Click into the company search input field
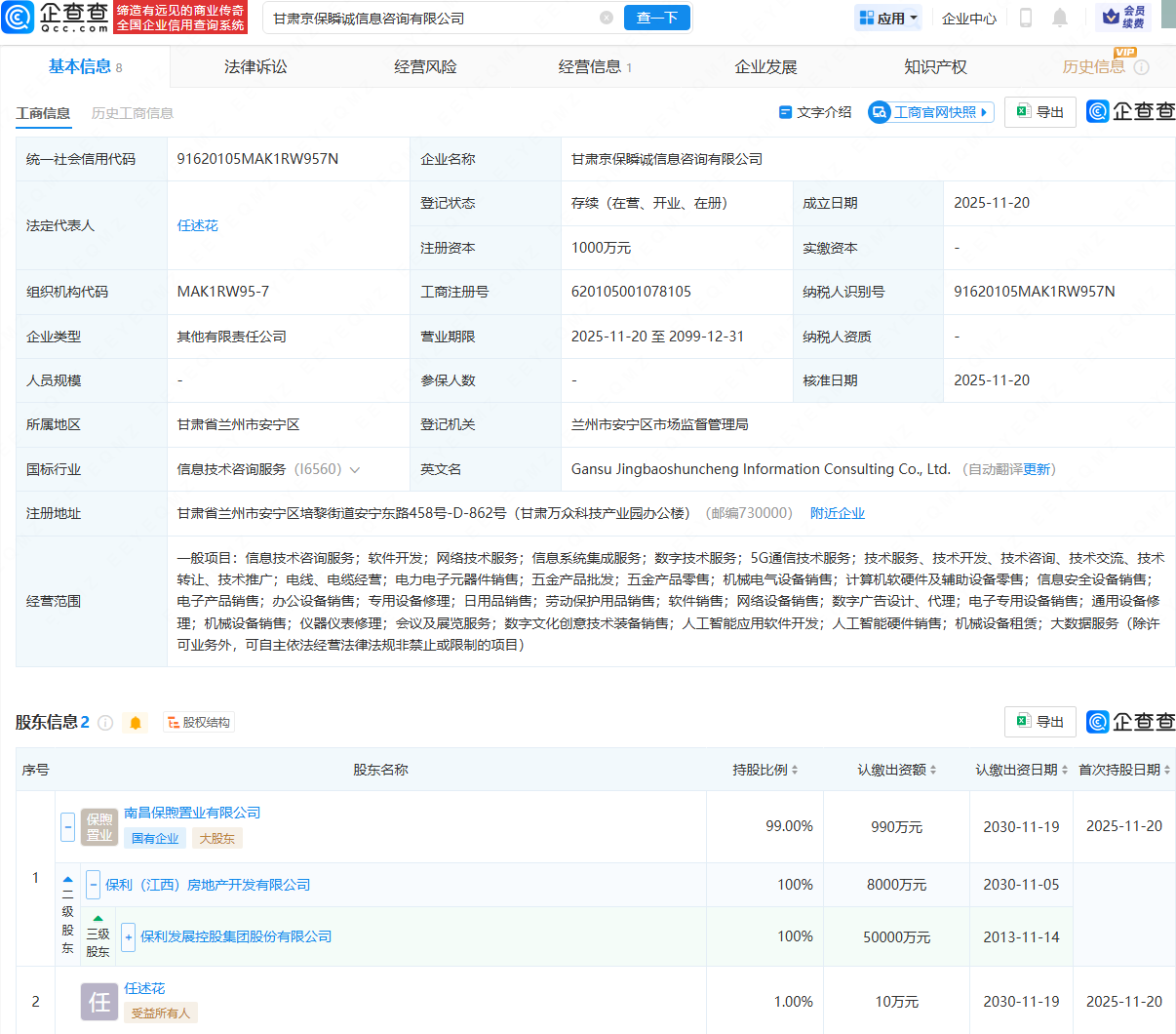The image size is (1176, 1034). pos(429,18)
